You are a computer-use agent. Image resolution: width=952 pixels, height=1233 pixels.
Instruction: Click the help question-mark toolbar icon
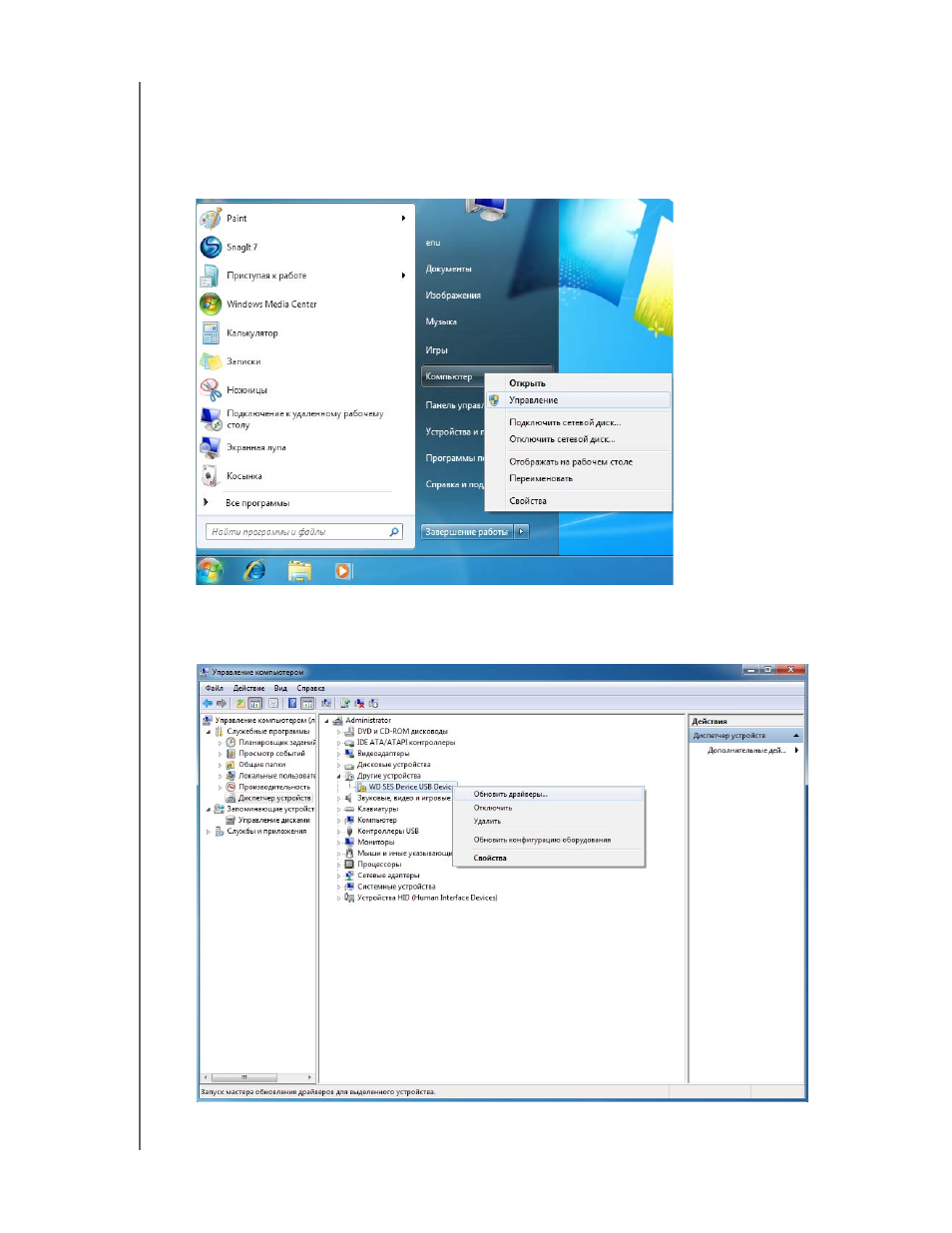coord(293,703)
